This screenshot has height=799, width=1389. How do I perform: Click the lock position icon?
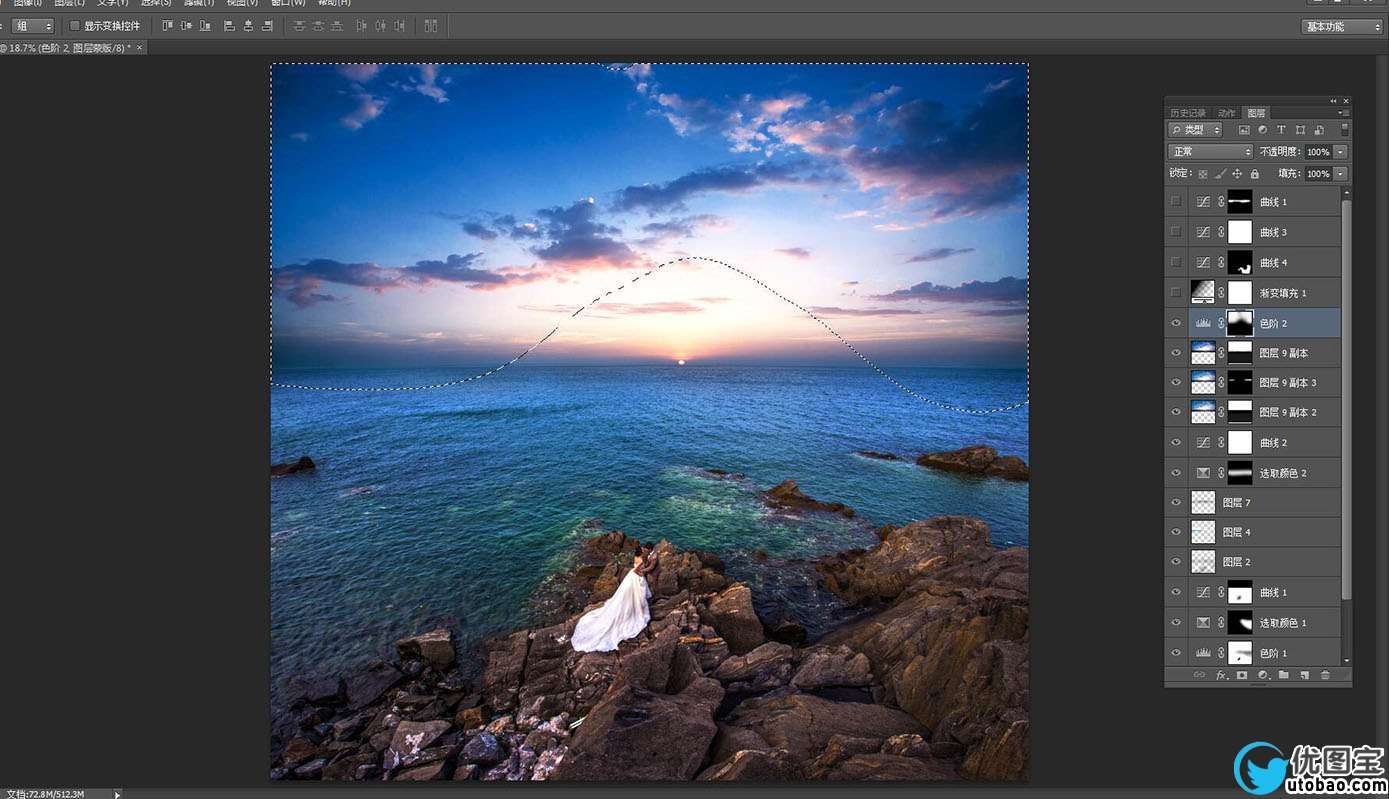coord(1237,174)
